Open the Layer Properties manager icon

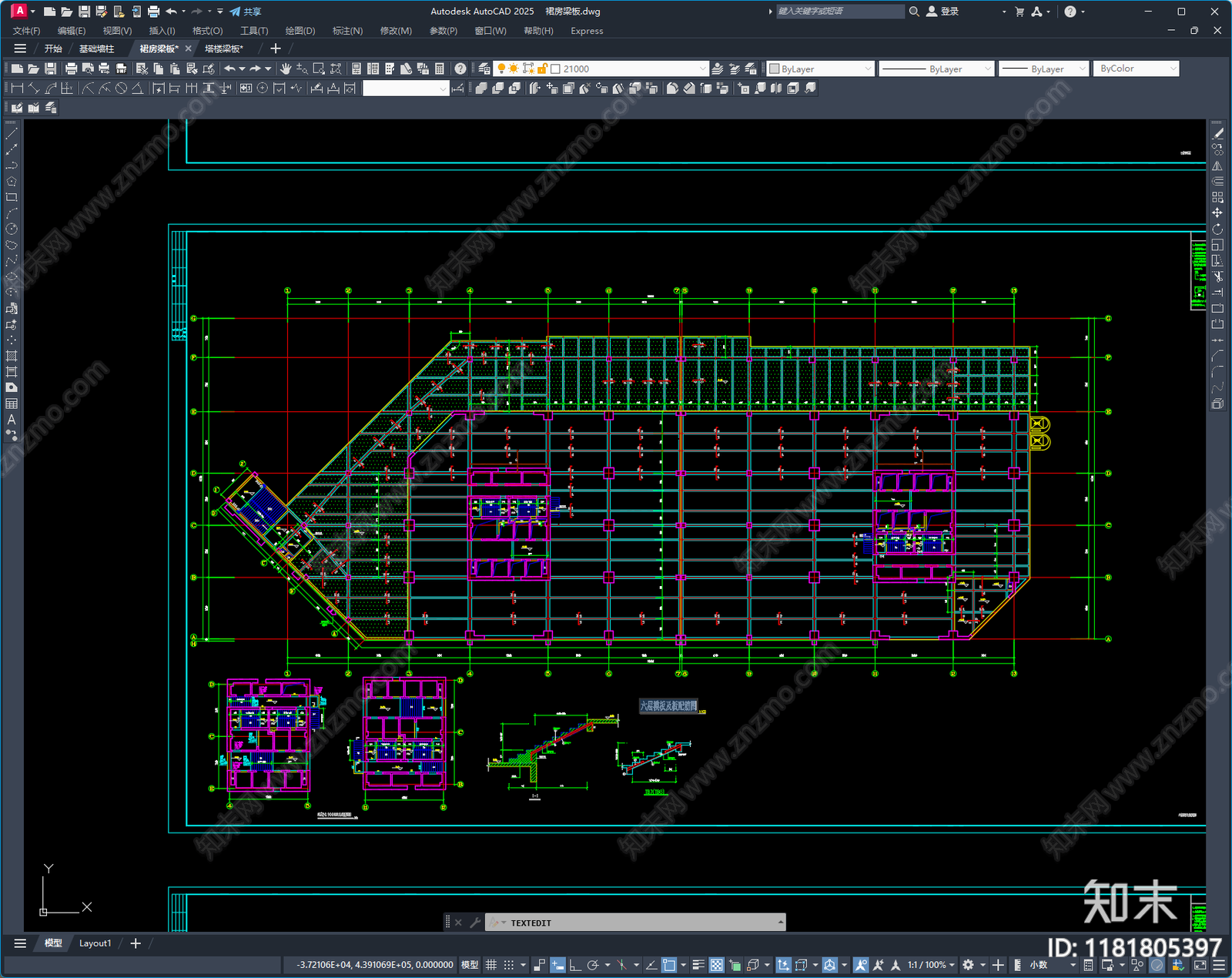[x=484, y=69]
